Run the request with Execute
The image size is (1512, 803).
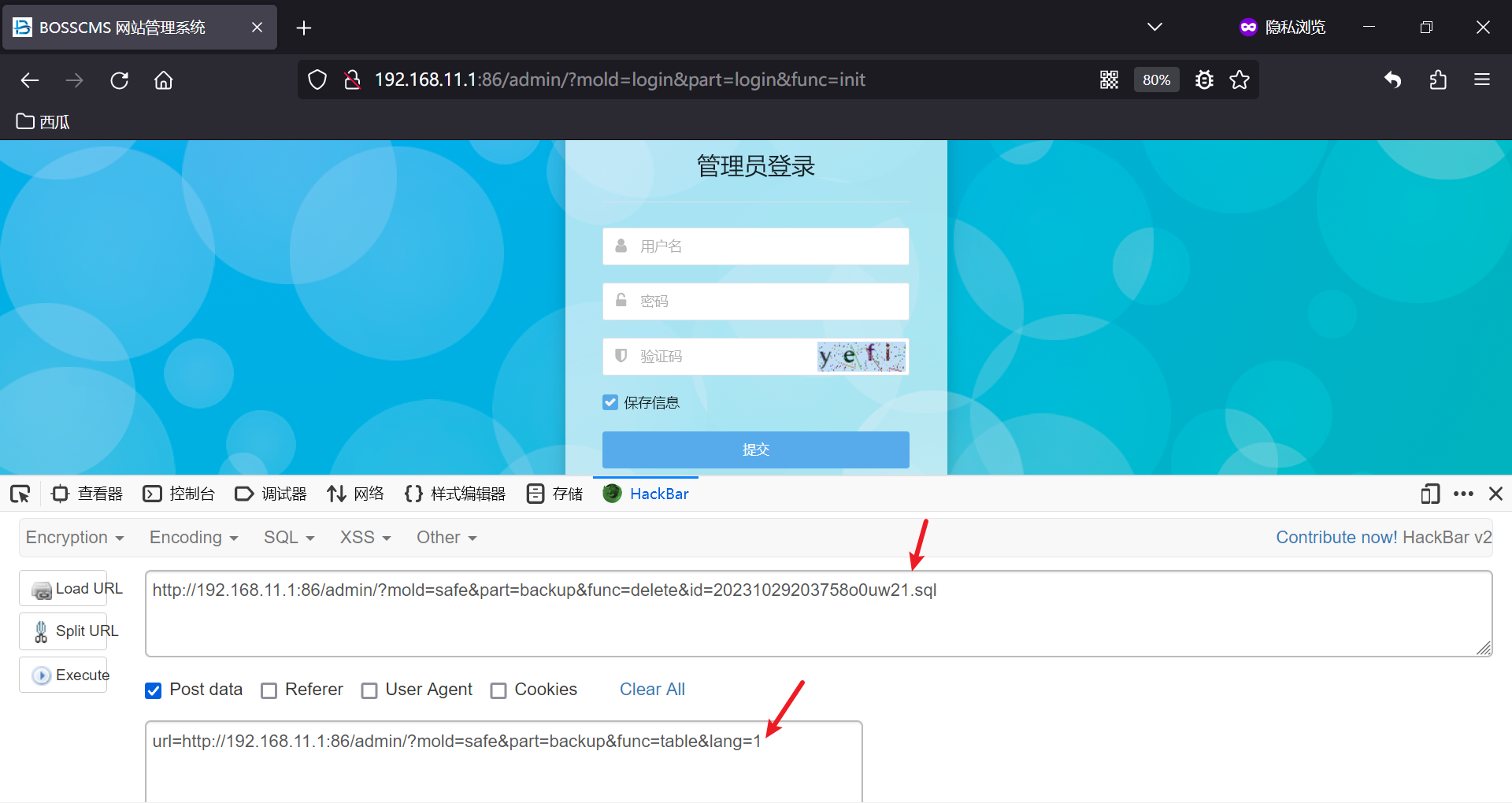[x=63, y=675]
